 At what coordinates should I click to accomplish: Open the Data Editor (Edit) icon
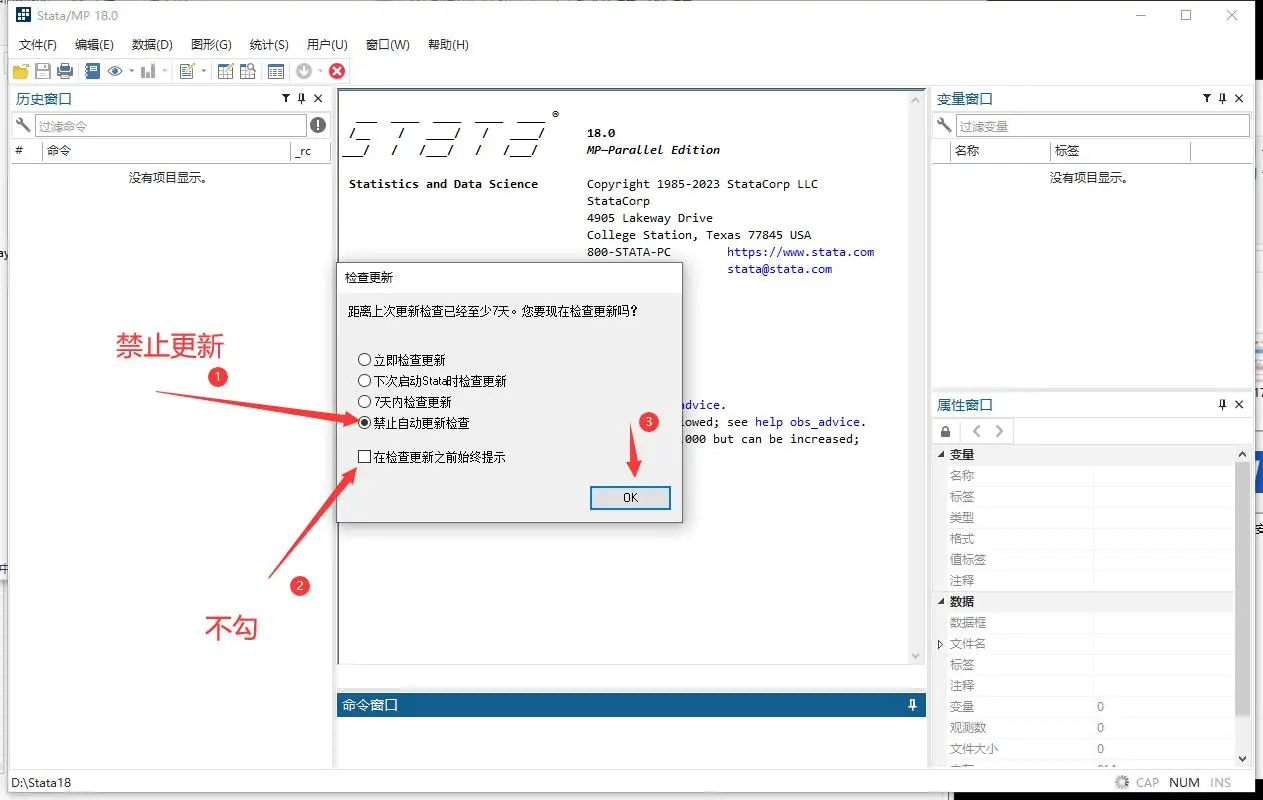click(x=226, y=70)
